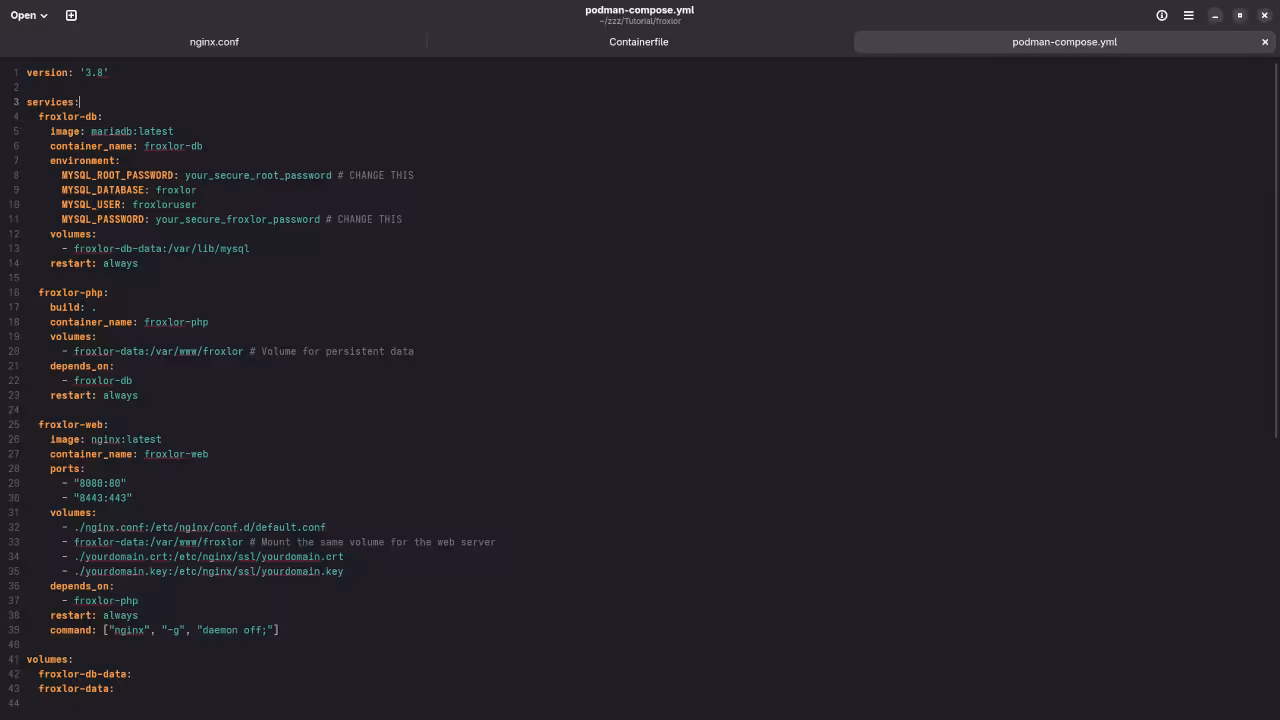Click the version: '3.8' first line
Screen dimensions: 1280x720
[67, 73]
